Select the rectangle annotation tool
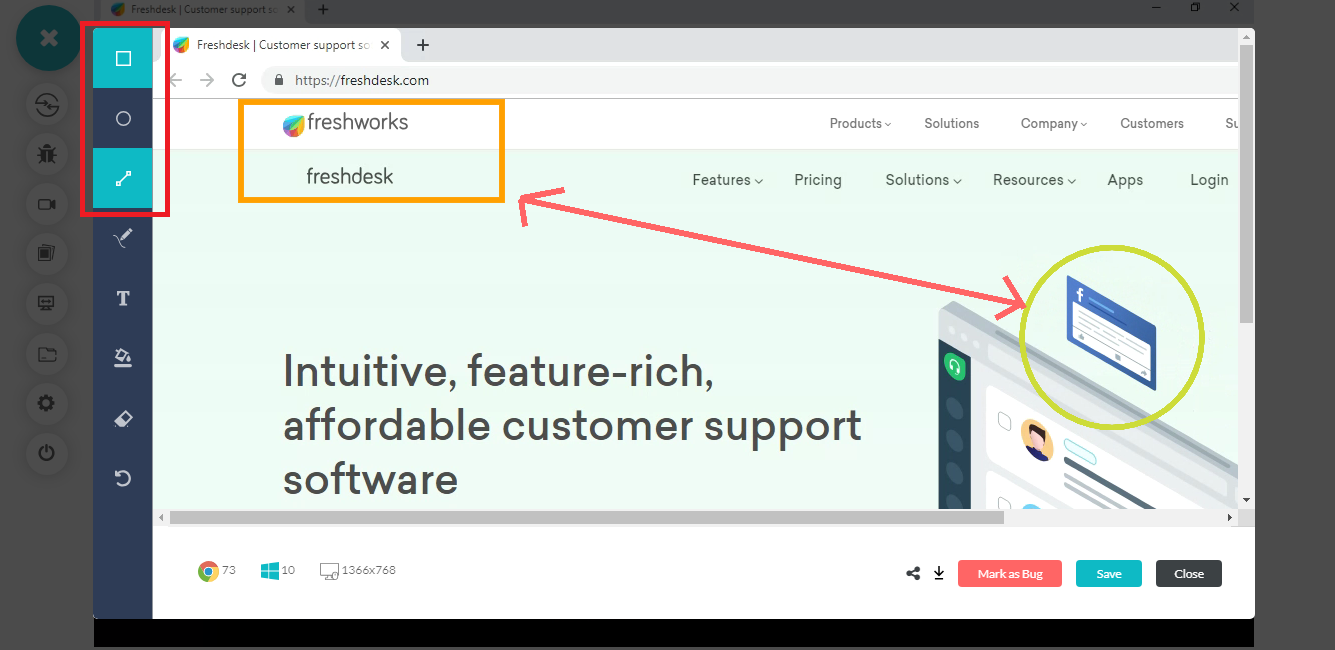1335x650 pixels. click(x=123, y=59)
